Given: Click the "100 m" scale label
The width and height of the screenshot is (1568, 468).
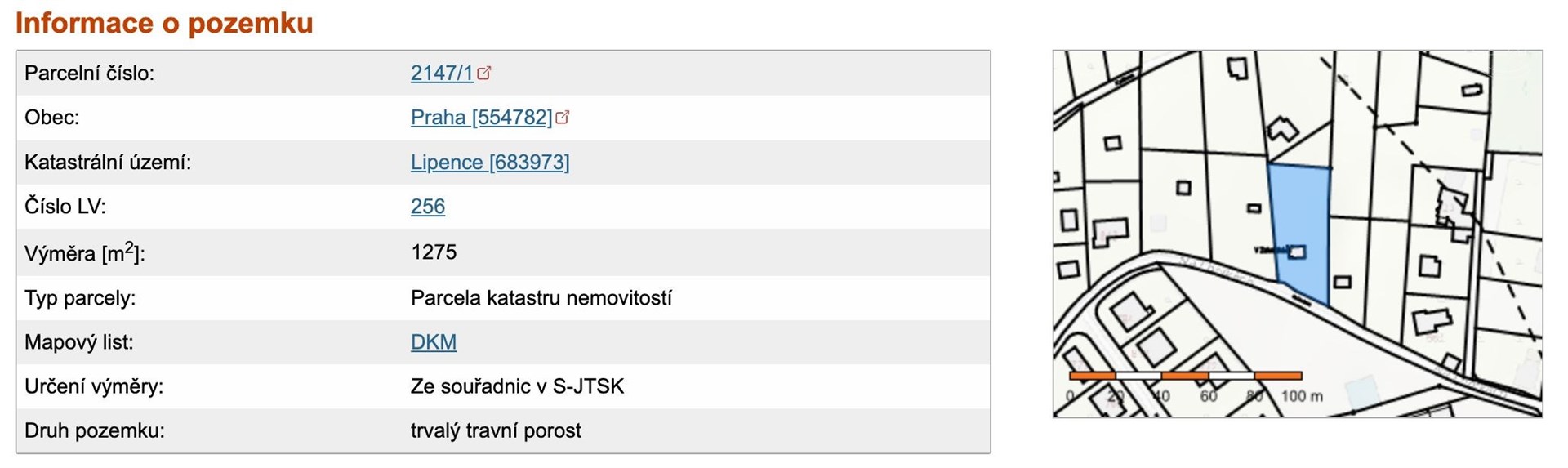Looking at the screenshot, I should [1302, 396].
